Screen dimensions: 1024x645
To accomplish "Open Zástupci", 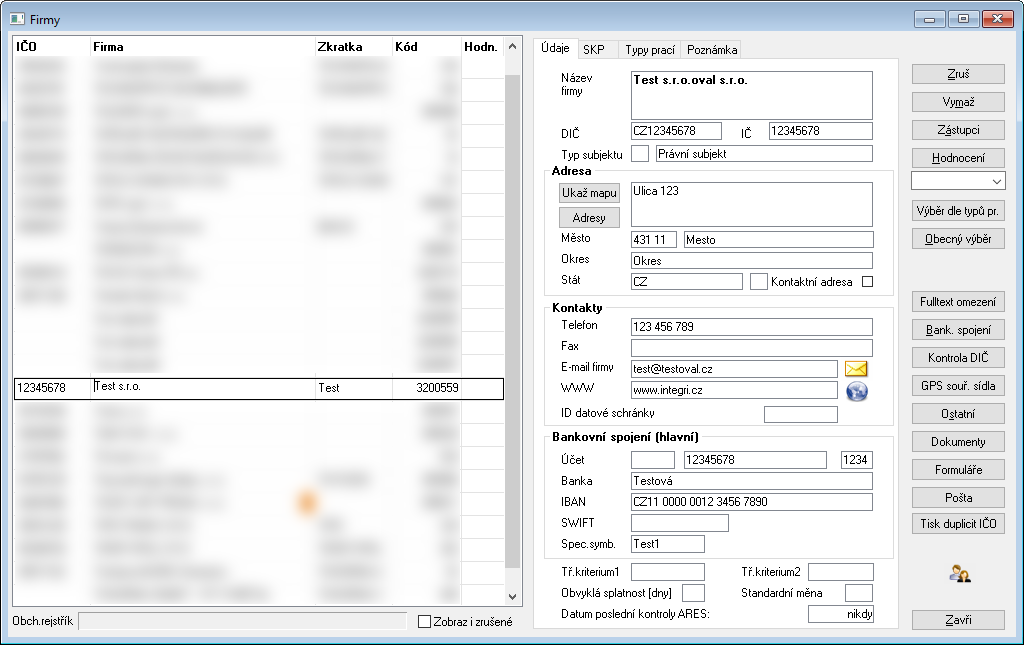I will 958,130.
